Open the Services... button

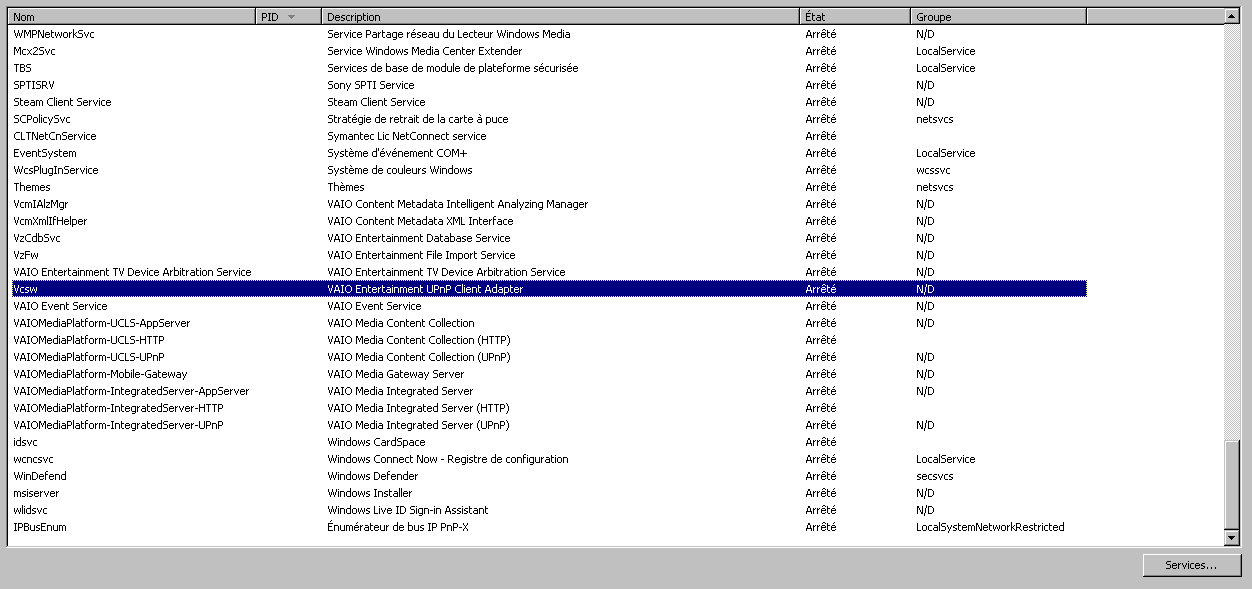(x=1191, y=565)
